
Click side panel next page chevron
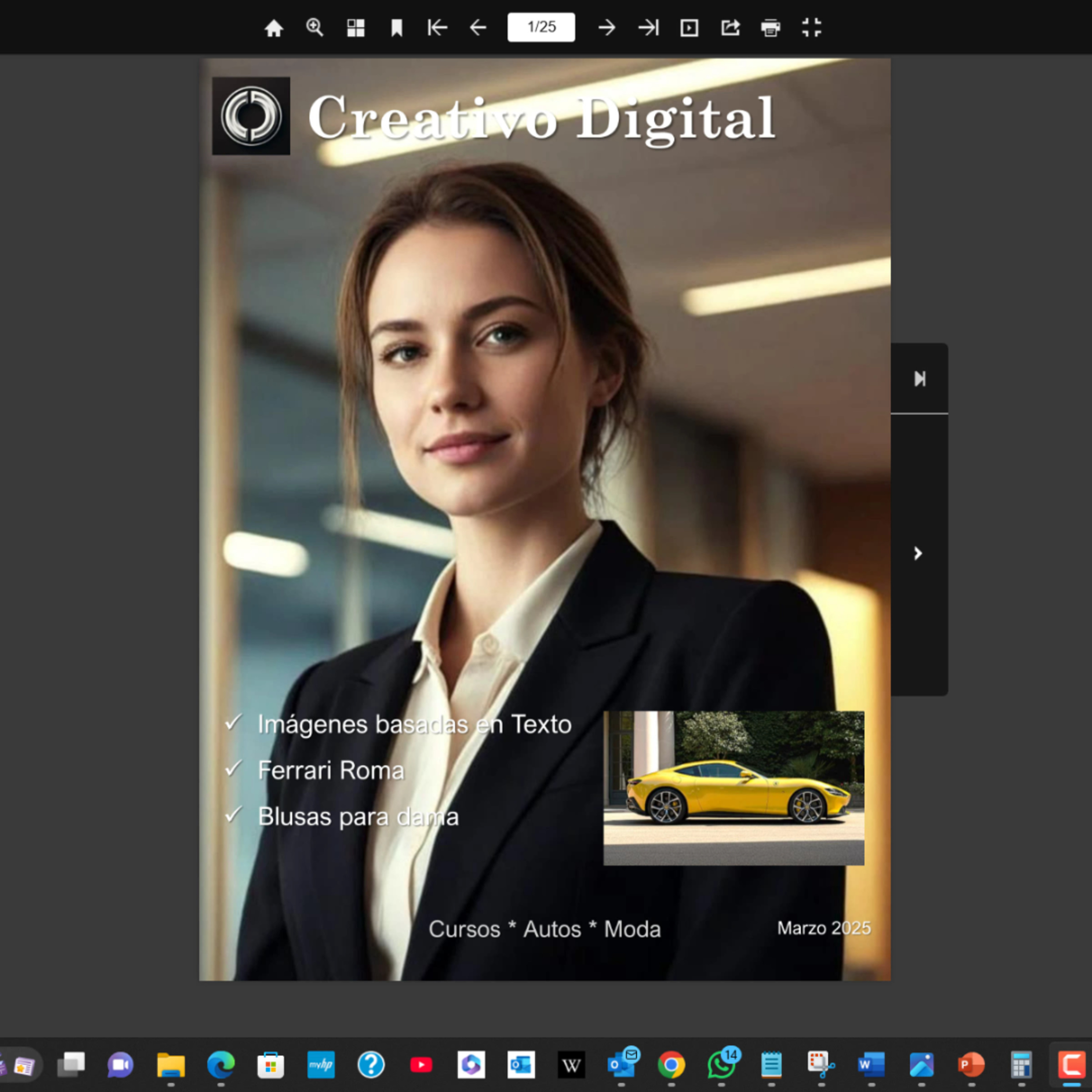coord(918,553)
